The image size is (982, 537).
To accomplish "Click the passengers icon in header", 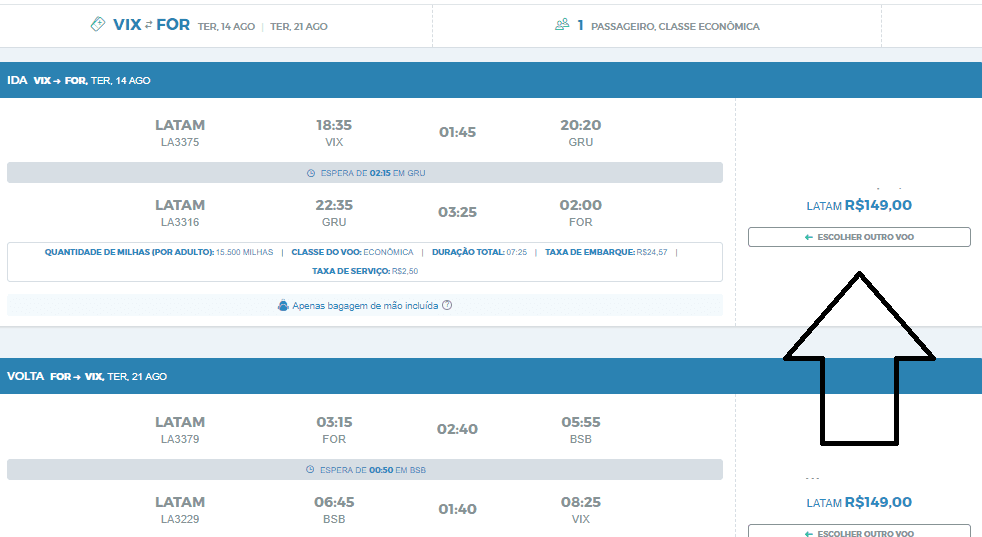I will tap(562, 24).
